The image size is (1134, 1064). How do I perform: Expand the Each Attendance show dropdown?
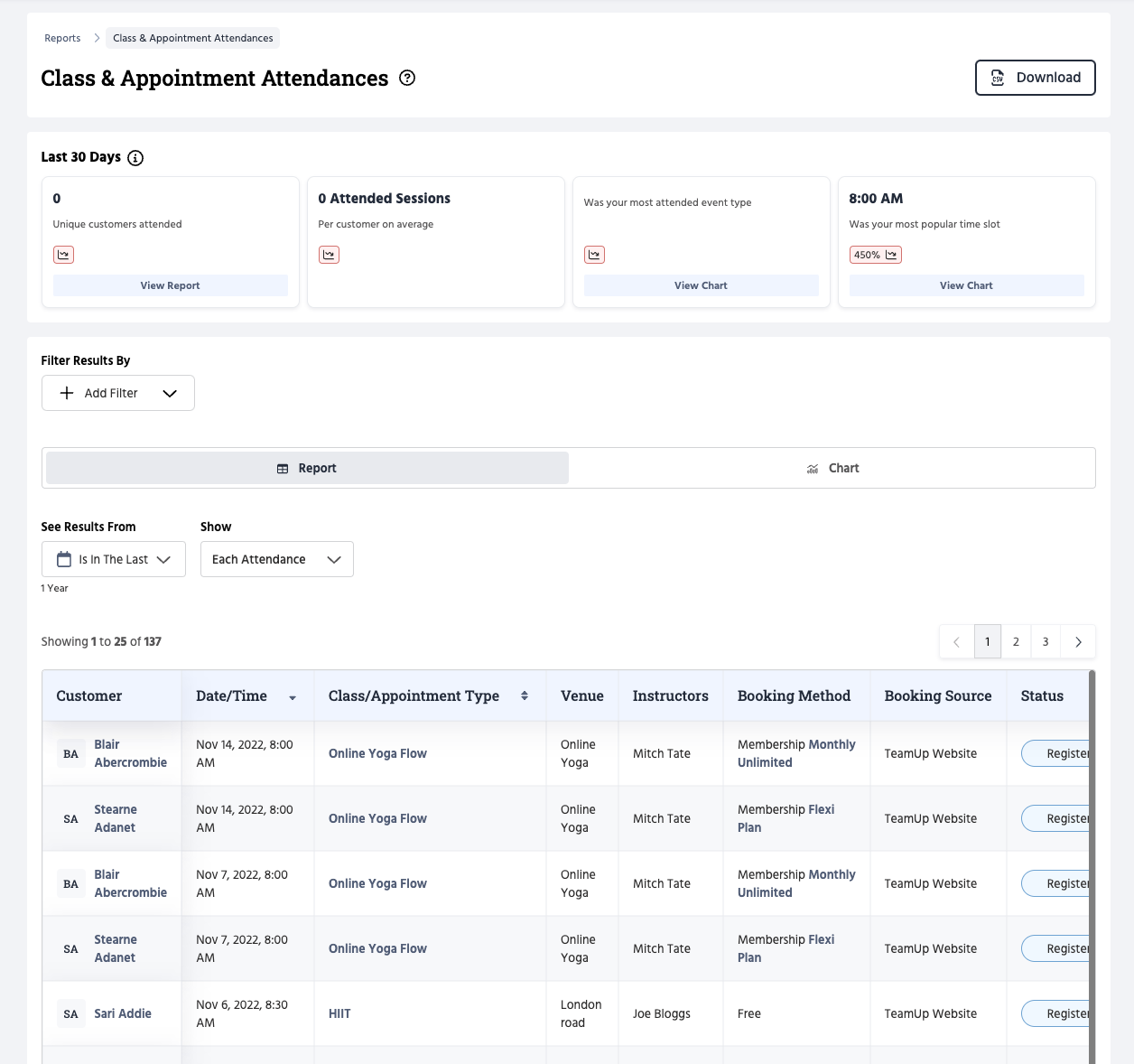[276, 559]
